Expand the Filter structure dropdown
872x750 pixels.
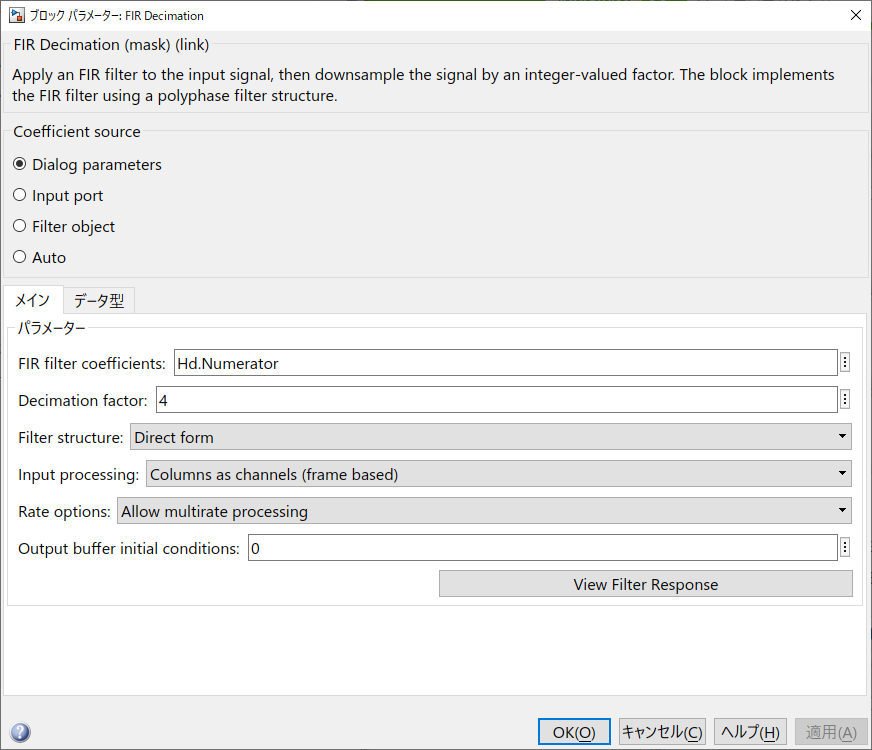pos(490,437)
